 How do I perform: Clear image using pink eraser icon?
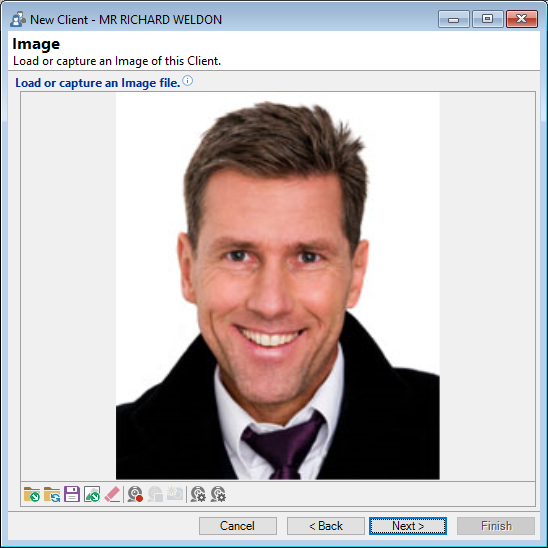[112, 495]
